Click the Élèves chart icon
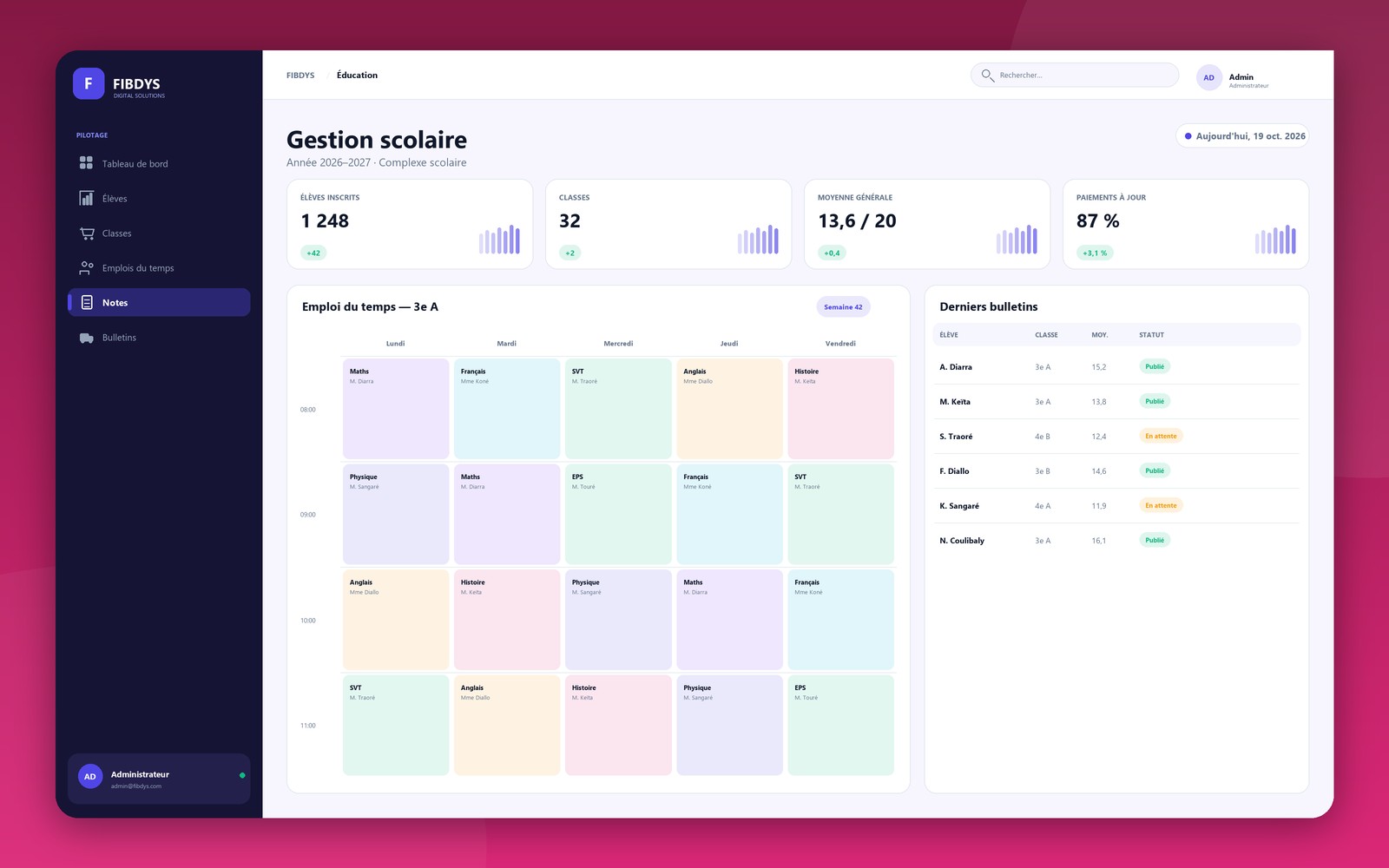This screenshot has height=868, width=1389. tap(86, 198)
